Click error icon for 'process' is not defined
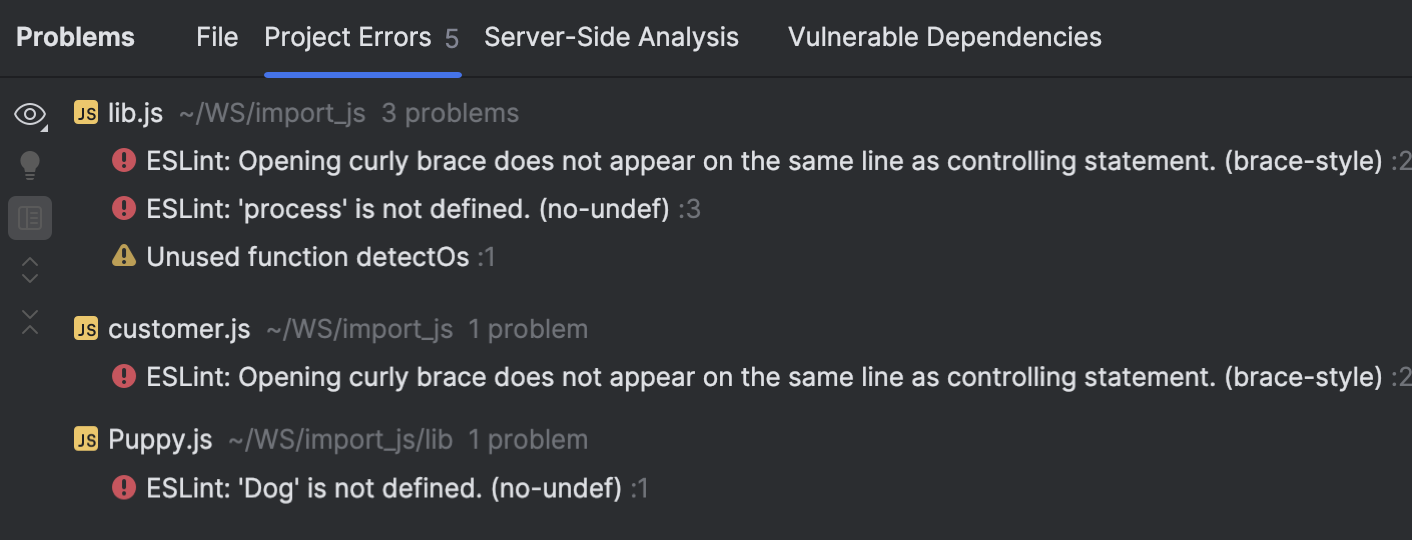 pyautogui.click(x=124, y=208)
